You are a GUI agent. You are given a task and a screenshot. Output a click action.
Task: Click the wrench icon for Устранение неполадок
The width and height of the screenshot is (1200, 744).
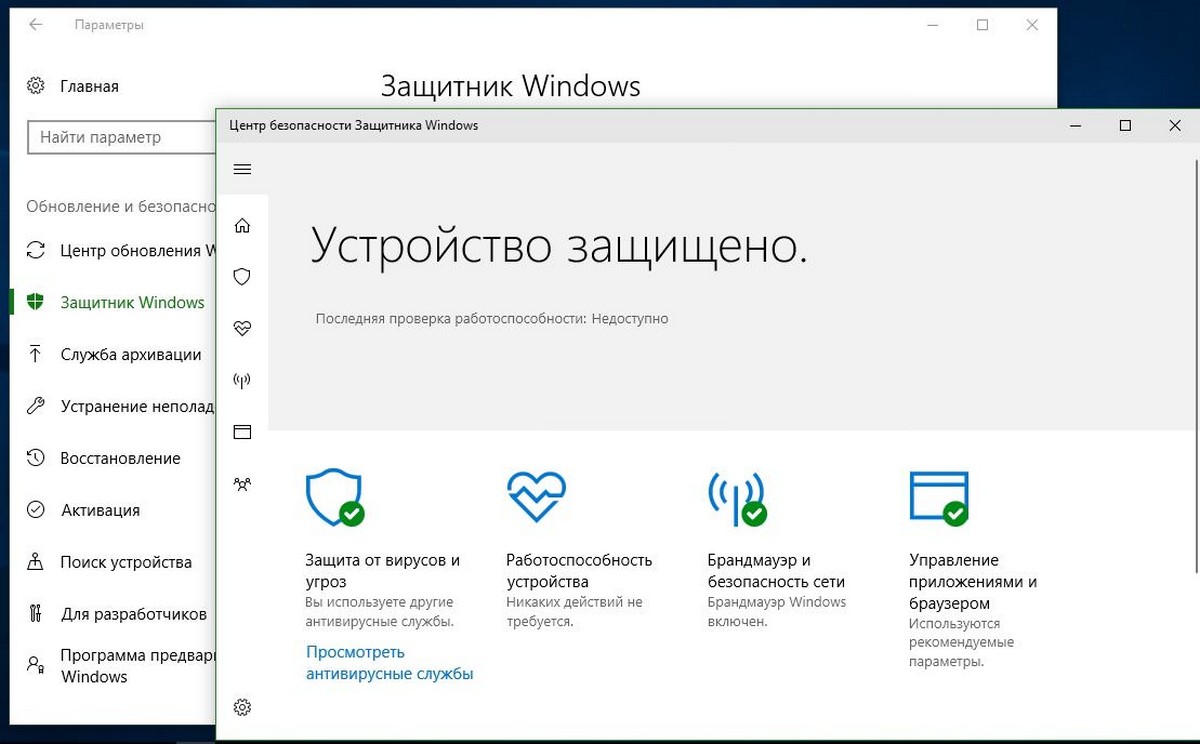36,406
